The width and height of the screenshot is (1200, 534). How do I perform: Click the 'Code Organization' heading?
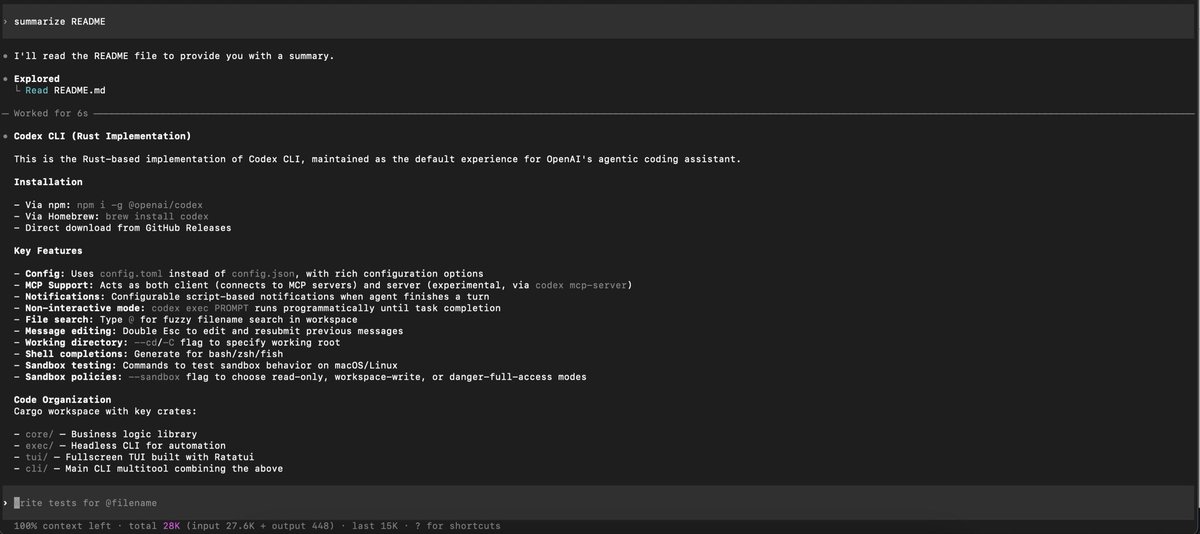[x=62, y=400]
